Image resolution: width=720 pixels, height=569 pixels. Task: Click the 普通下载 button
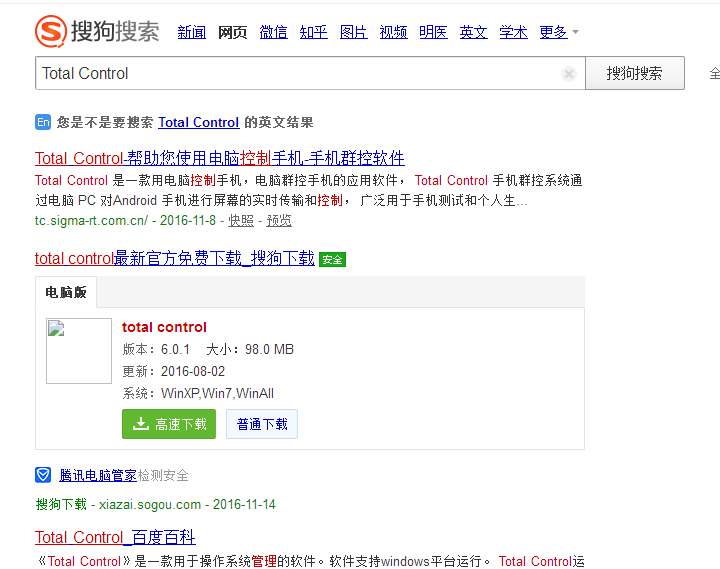262,424
